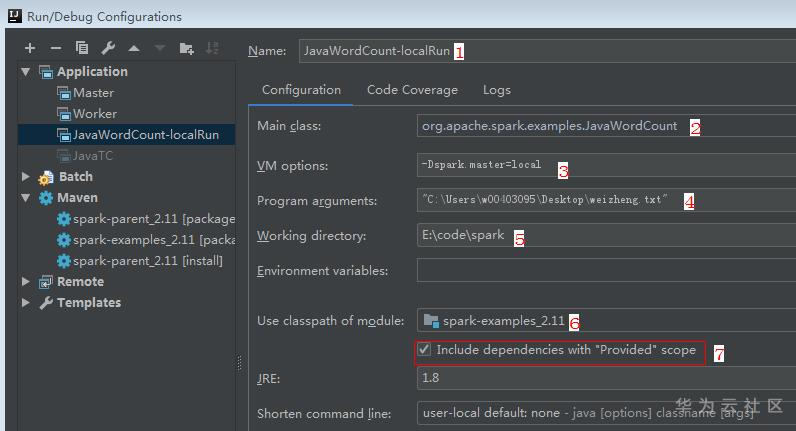
Task: Select the Worker configuration
Action: (x=94, y=114)
